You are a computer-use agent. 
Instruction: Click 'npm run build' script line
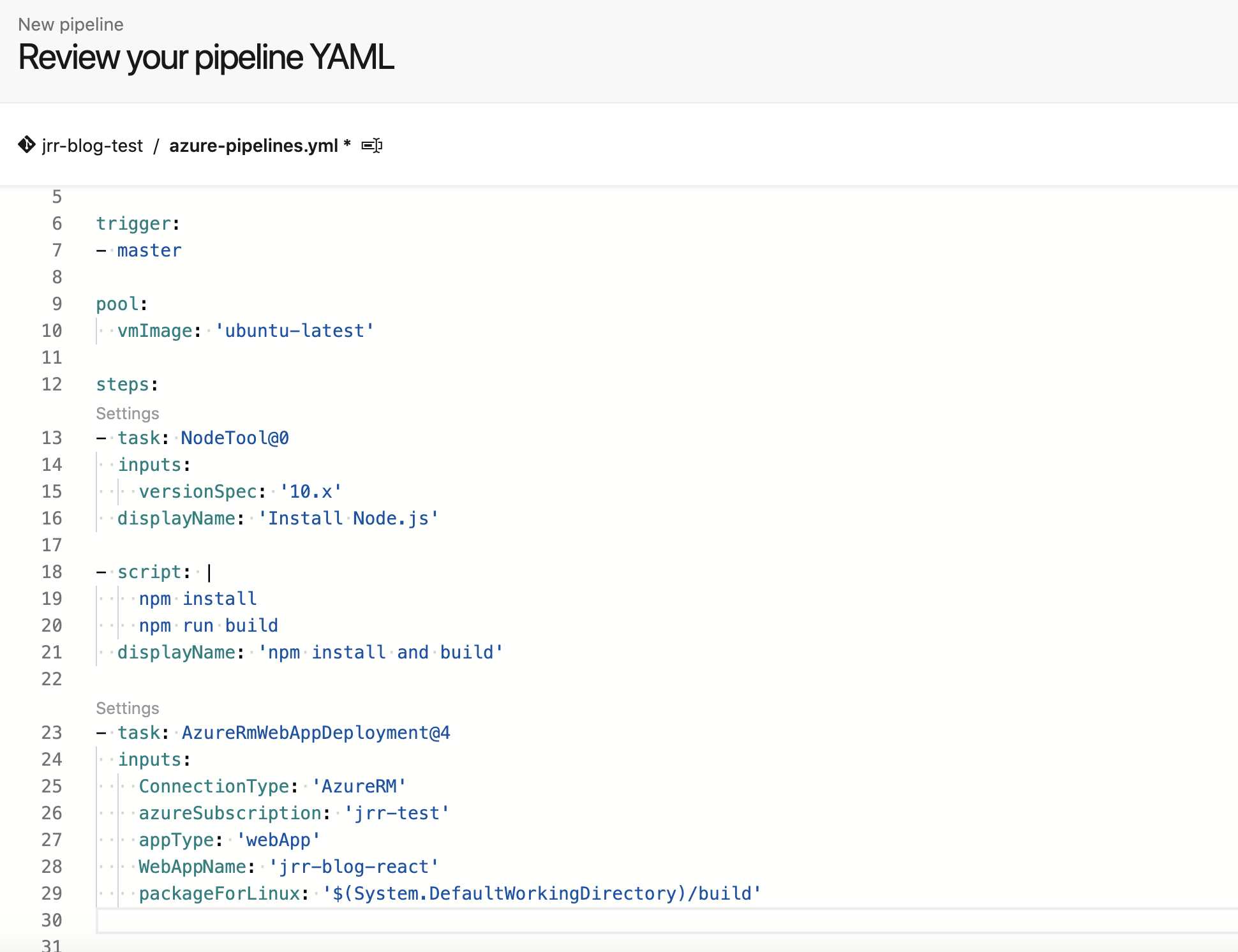click(x=208, y=625)
